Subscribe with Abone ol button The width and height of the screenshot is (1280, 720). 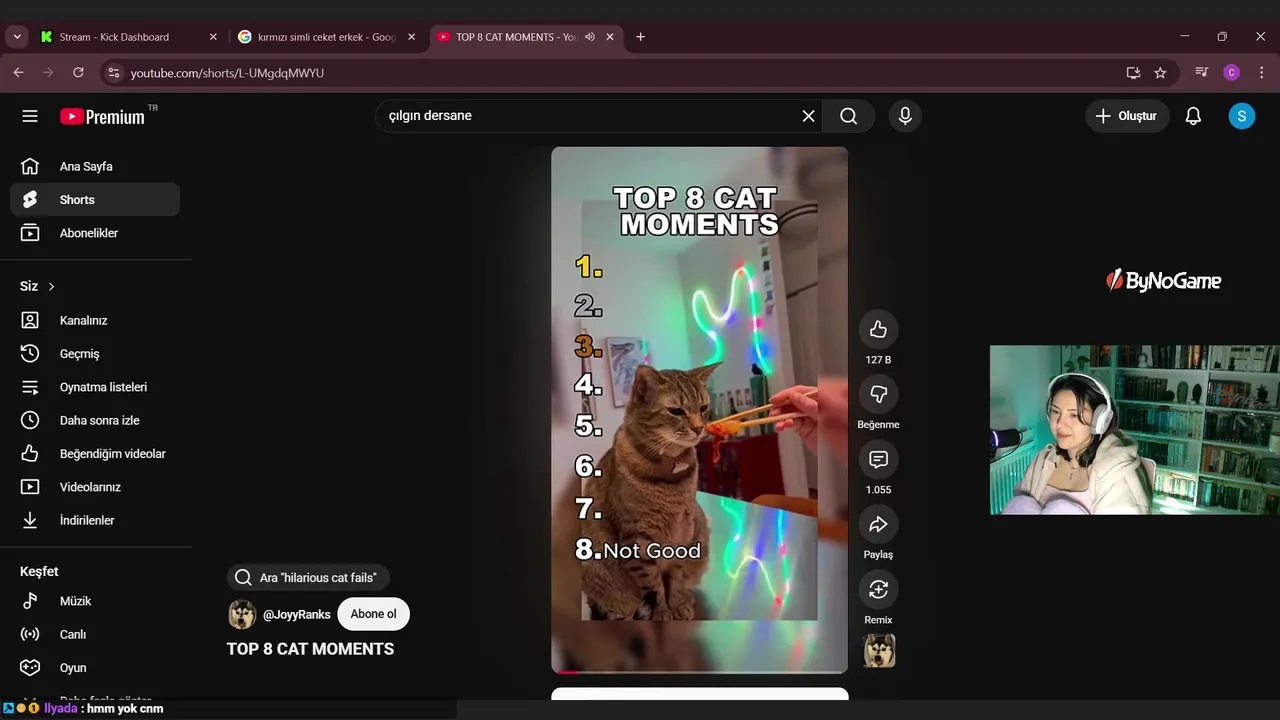(x=373, y=614)
